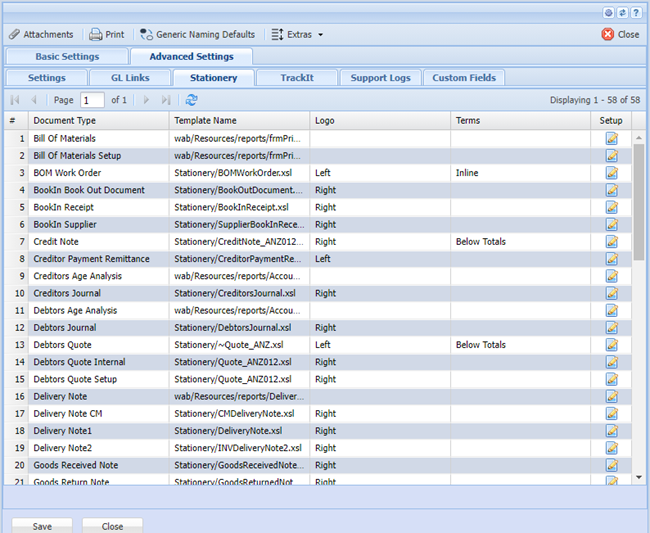Open Generic Naming Defaults
Image resolution: width=650 pixels, height=533 pixels.
[198, 34]
